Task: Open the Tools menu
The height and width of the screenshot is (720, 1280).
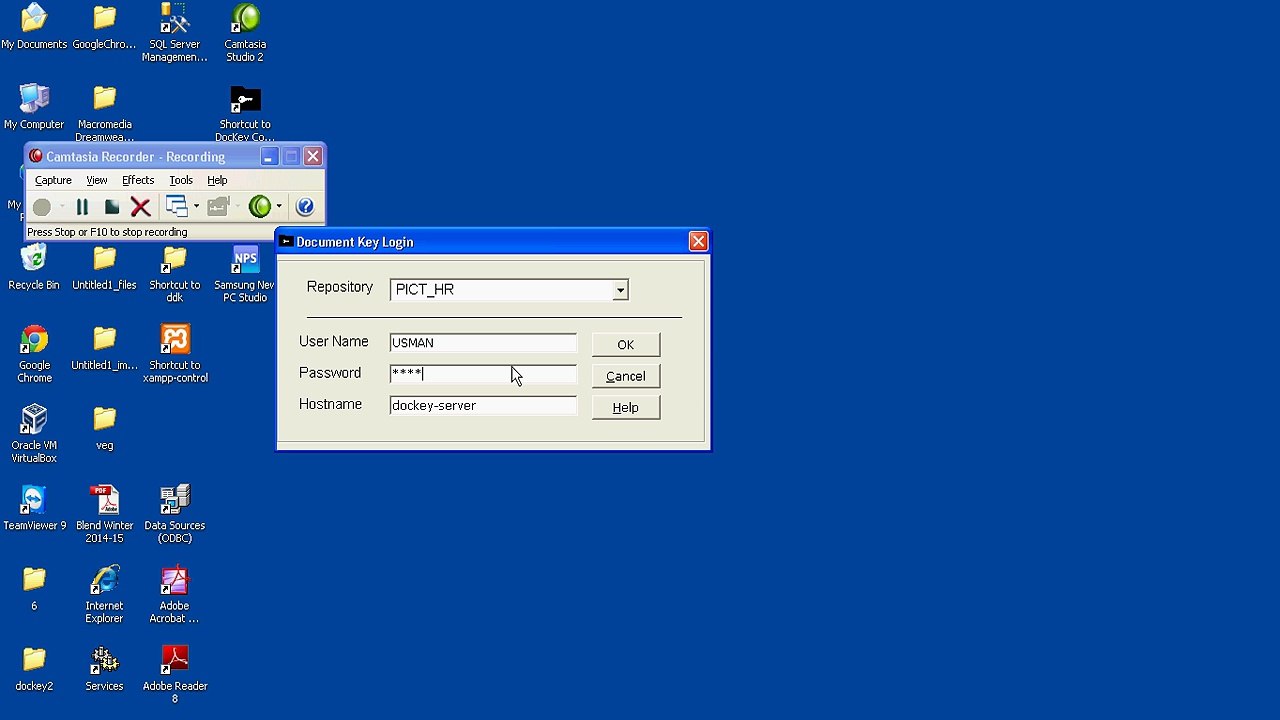Action: click(x=181, y=180)
